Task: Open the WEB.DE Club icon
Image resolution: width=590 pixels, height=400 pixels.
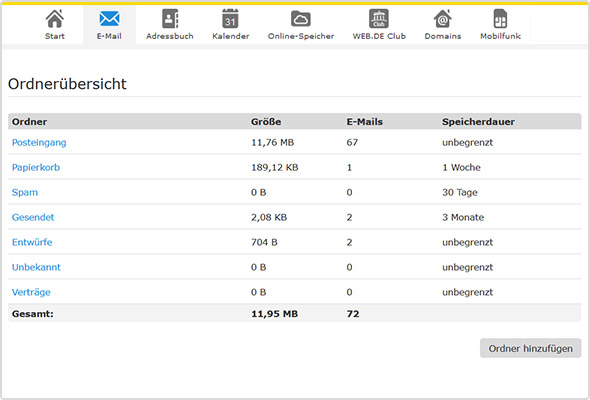Action: pos(379,19)
